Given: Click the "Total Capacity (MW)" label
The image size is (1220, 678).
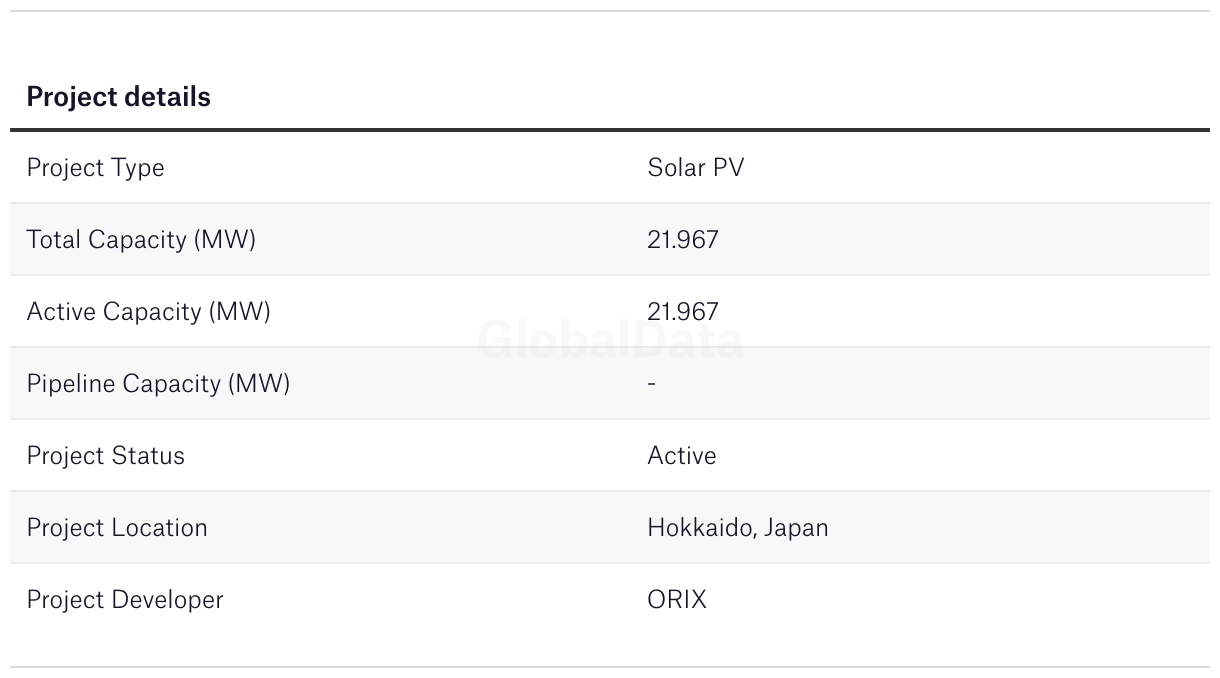Looking at the screenshot, I should 141,240.
